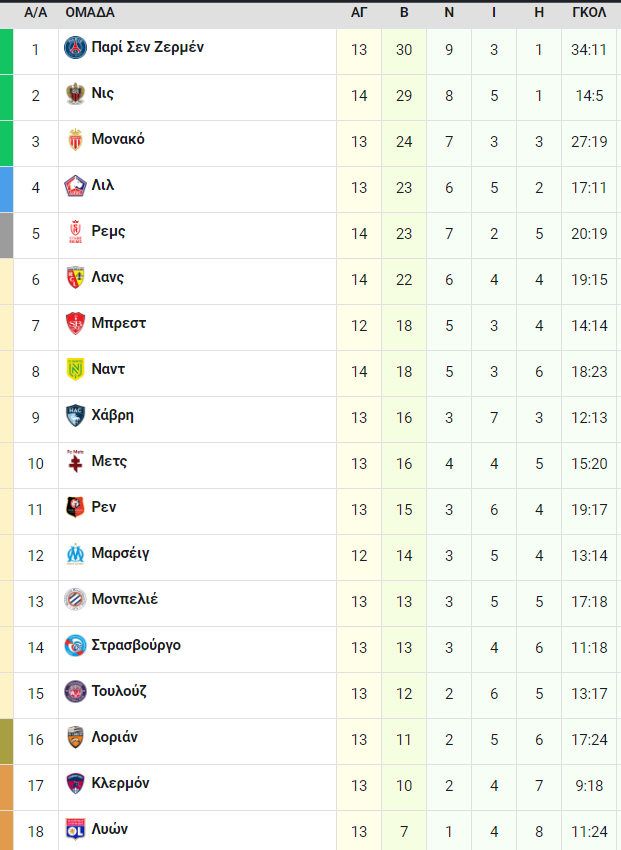This screenshot has width=621, height=850.
Task: Open team link Παρί Σεν Ζερμέν
Action: click(147, 47)
